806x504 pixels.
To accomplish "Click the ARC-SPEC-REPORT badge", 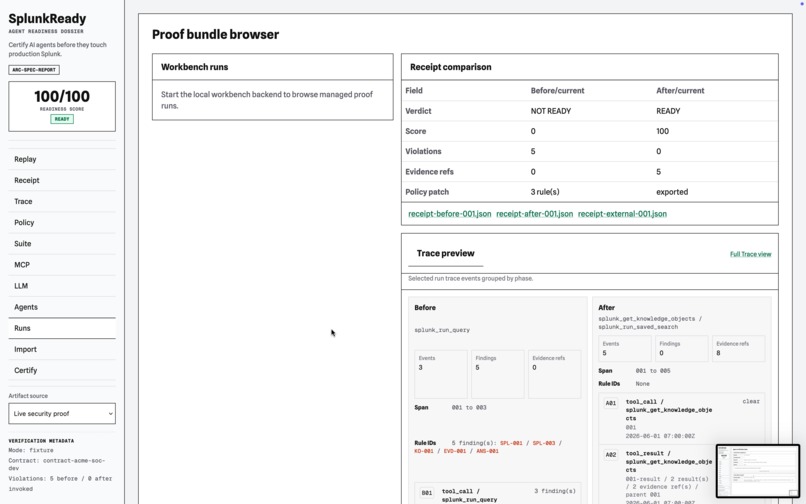I will pos(34,69).
